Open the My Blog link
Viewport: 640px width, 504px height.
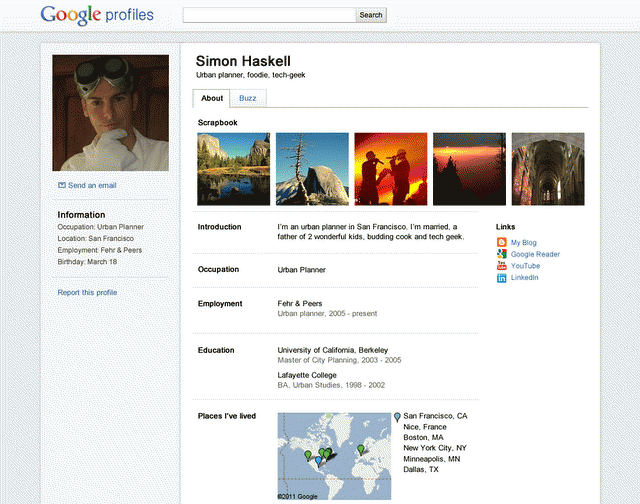[524, 243]
